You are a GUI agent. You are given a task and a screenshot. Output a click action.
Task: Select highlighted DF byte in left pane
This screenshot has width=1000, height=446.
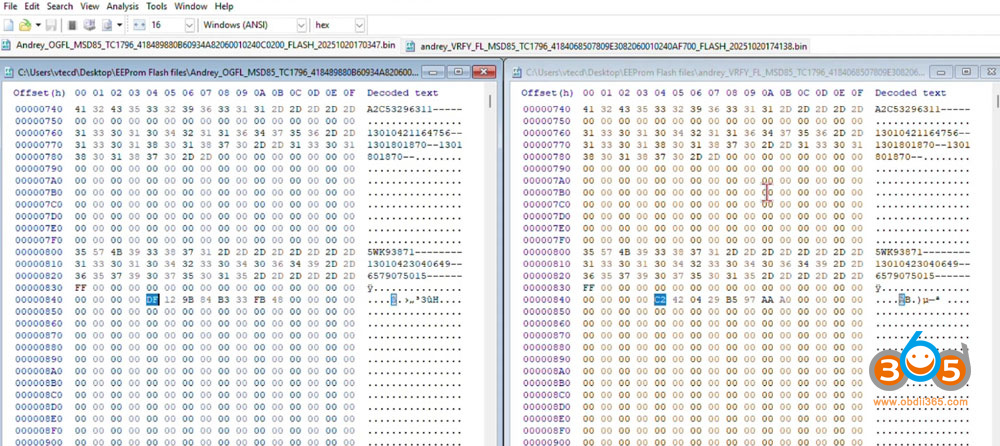(152, 298)
